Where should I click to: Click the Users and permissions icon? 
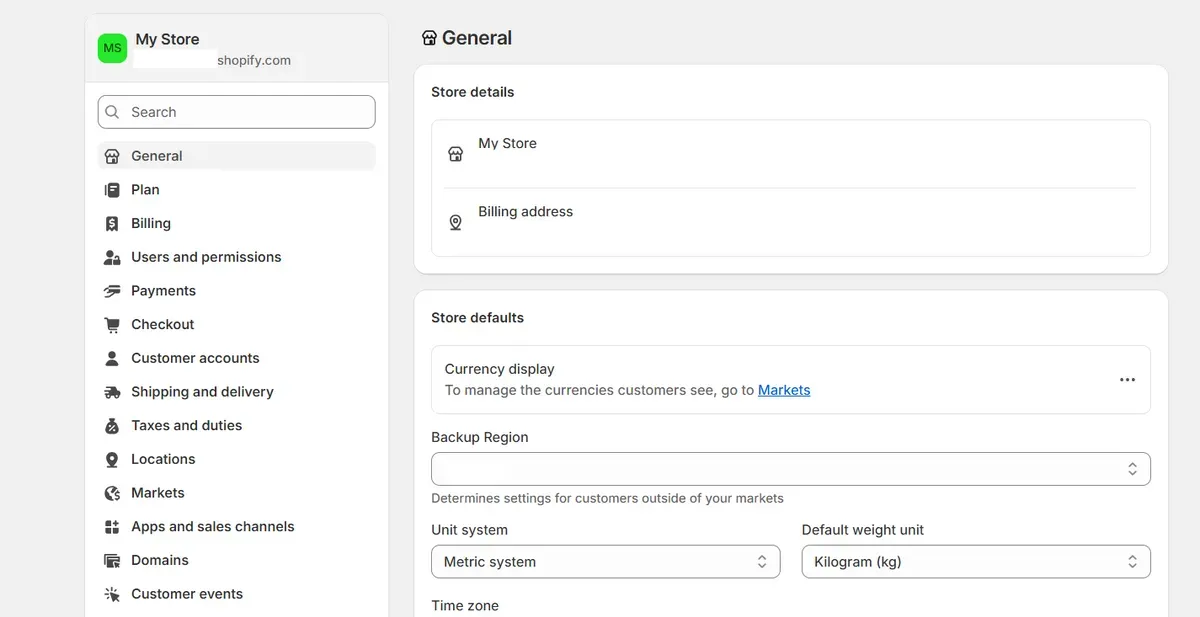click(112, 257)
